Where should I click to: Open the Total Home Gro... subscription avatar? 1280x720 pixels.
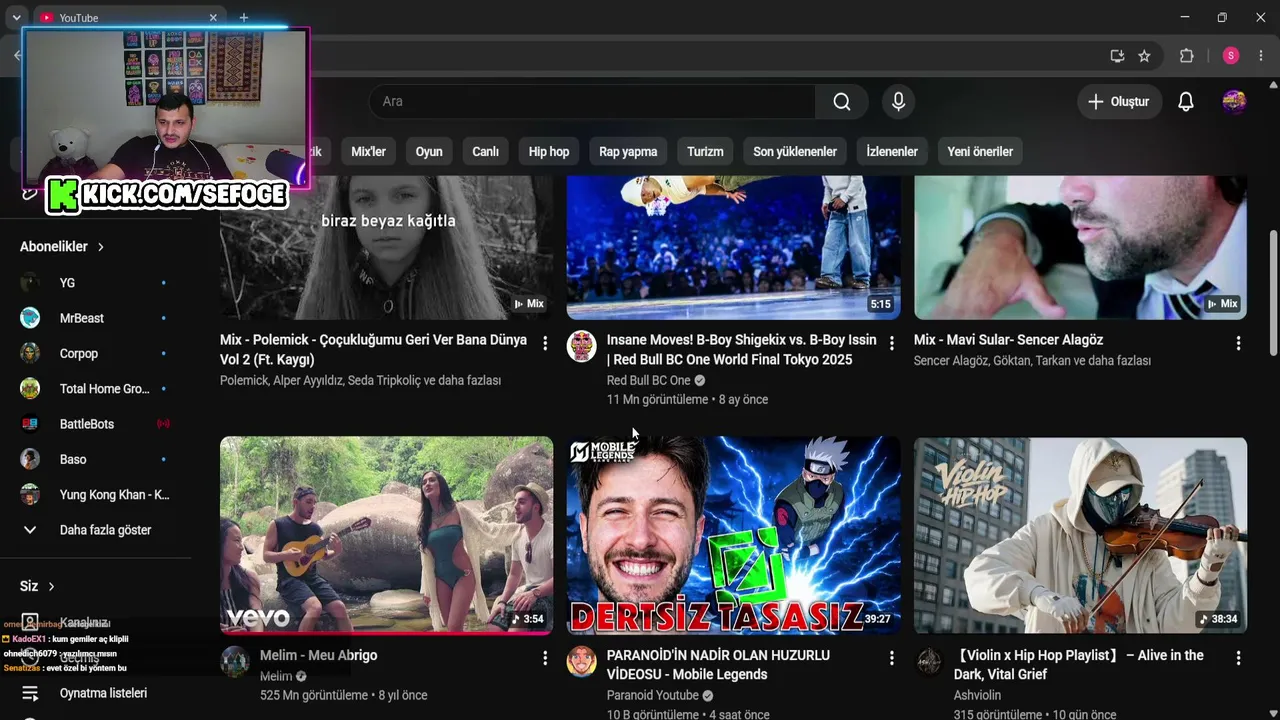coord(30,388)
